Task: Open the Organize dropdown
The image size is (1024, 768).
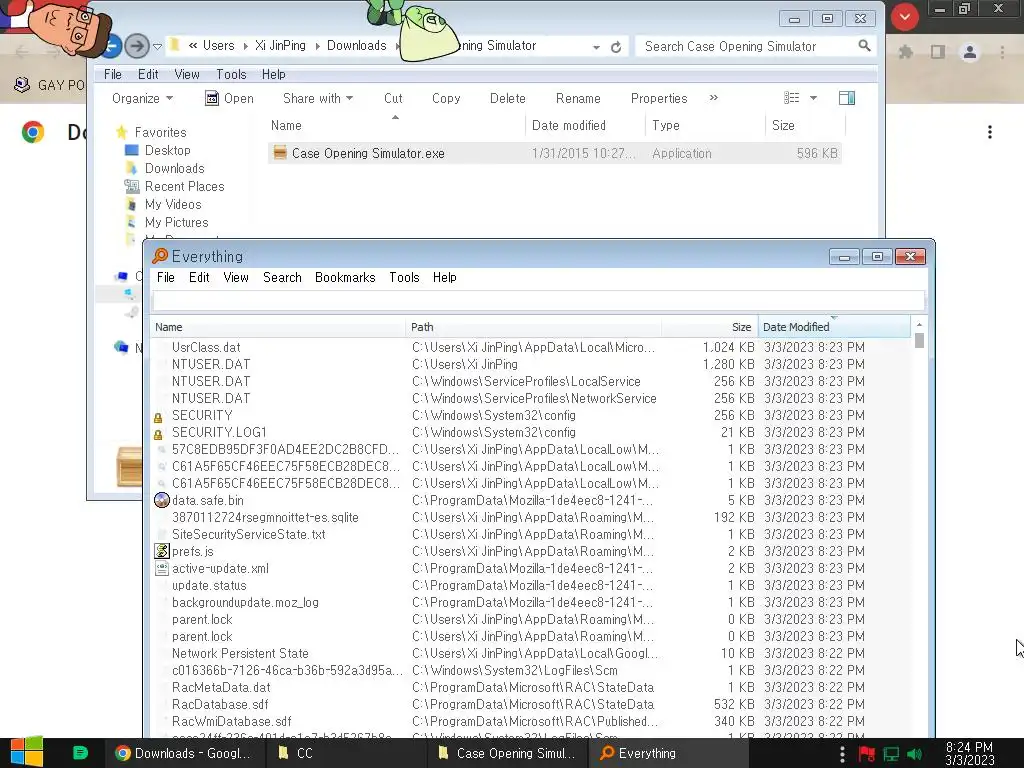Action: (142, 98)
